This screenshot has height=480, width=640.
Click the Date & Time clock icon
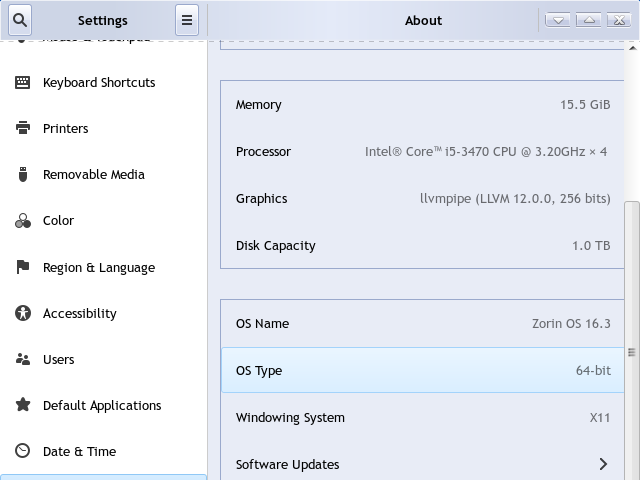(x=22, y=452)
